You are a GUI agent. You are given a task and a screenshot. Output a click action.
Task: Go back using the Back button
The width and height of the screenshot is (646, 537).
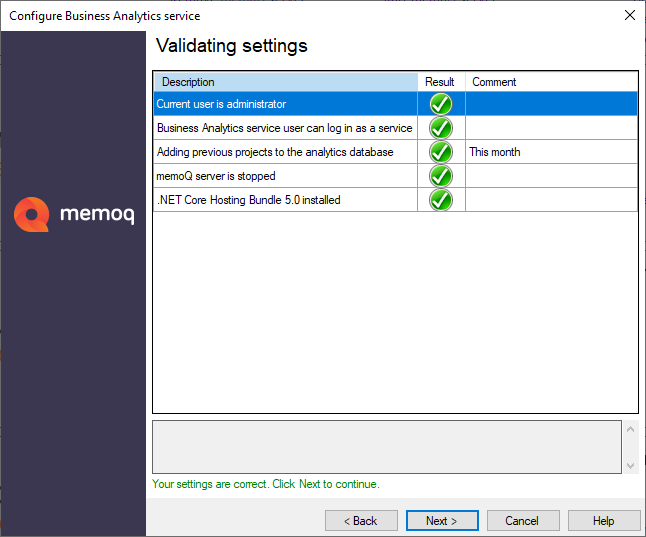361,521
